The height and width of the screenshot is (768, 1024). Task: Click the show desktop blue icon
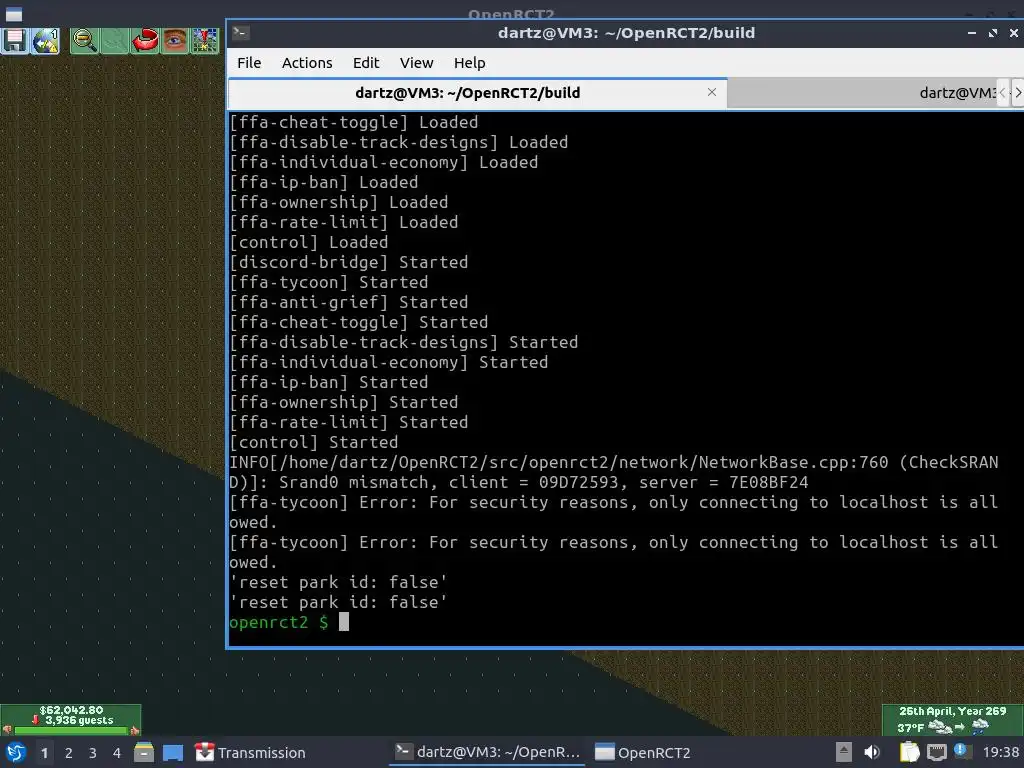click(172, 752)
